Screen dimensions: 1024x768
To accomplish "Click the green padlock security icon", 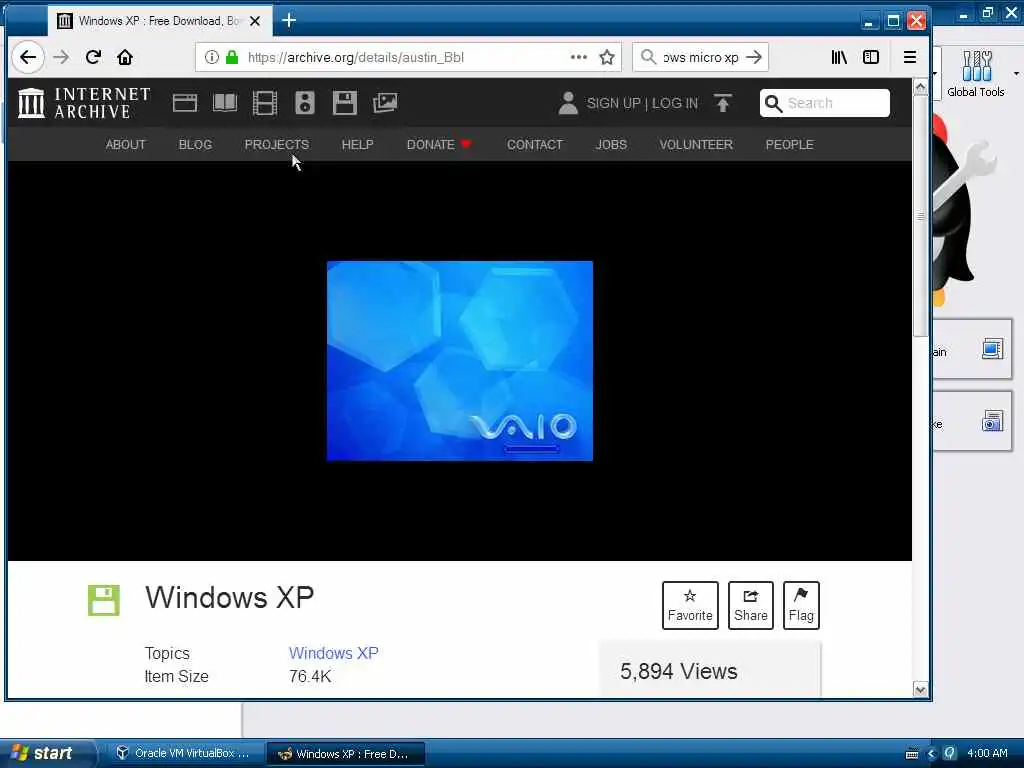I will point(232,57).
